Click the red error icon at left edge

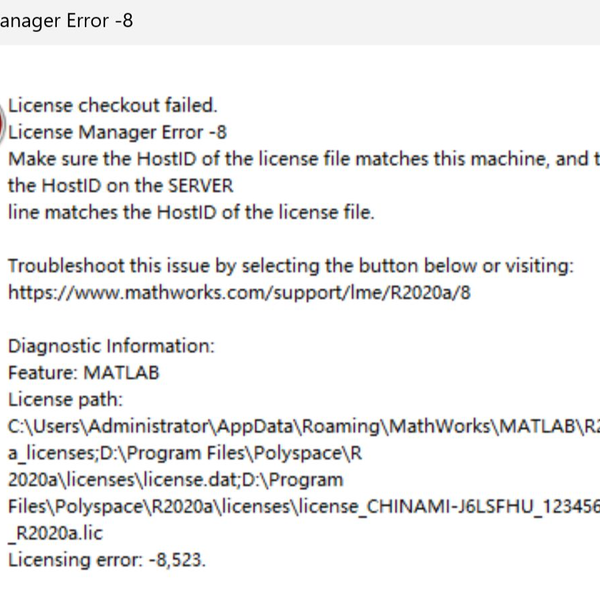[x=3, y=118]
